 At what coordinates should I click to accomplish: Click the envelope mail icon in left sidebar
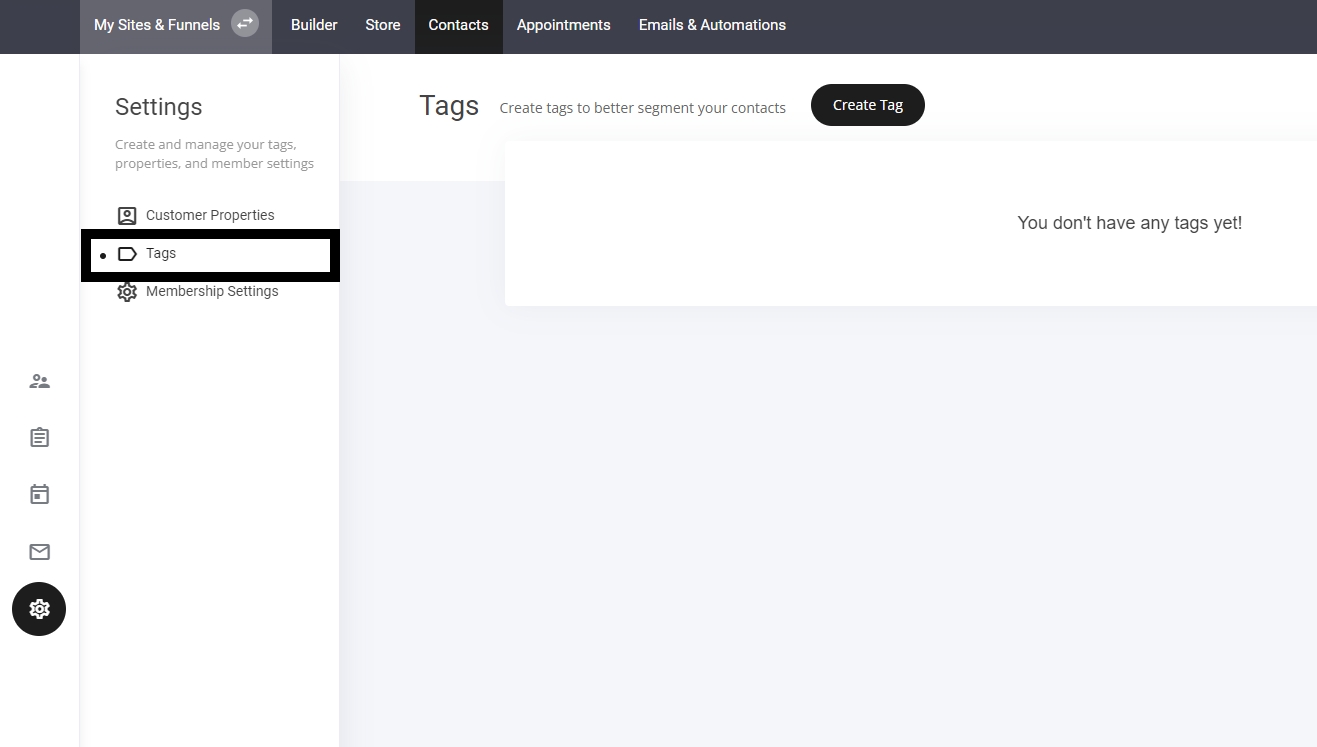pos(39,552)
